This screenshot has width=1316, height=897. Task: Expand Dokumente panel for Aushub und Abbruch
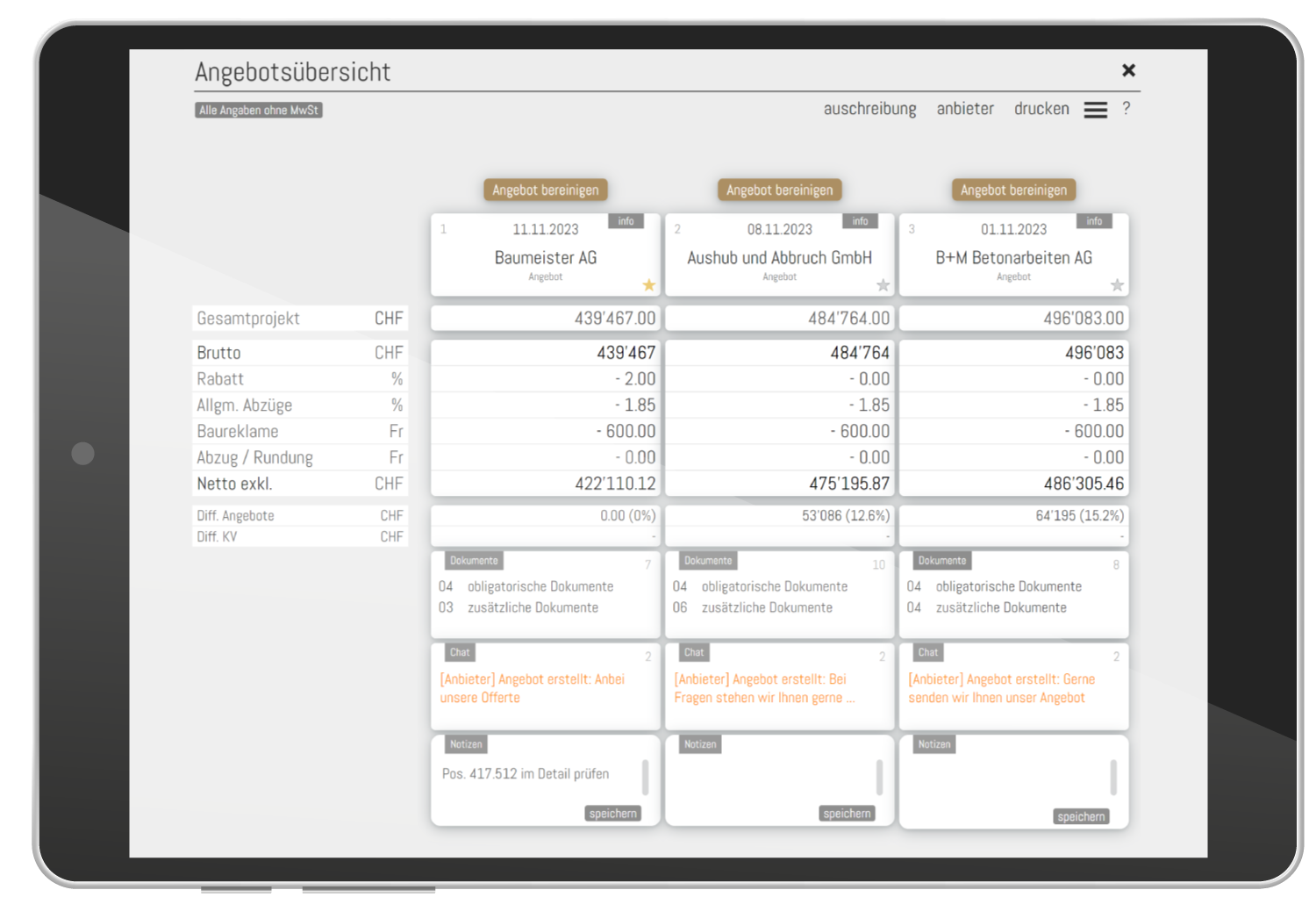(x=708, y=561)
